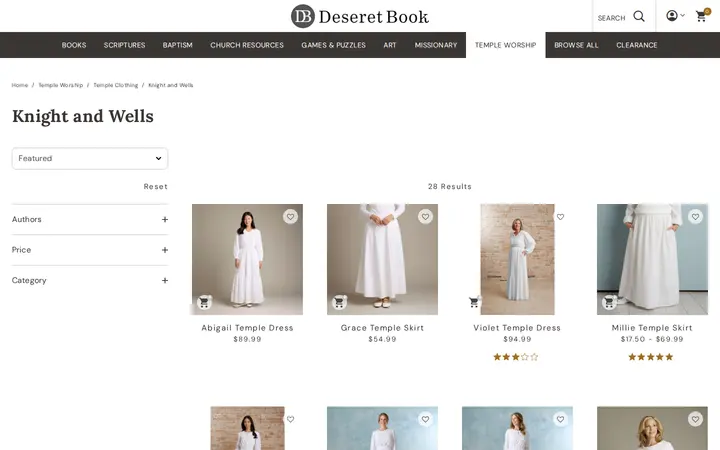
Task: Click Millie Temple Skirt five-star rating
Action: click(651, 357)
